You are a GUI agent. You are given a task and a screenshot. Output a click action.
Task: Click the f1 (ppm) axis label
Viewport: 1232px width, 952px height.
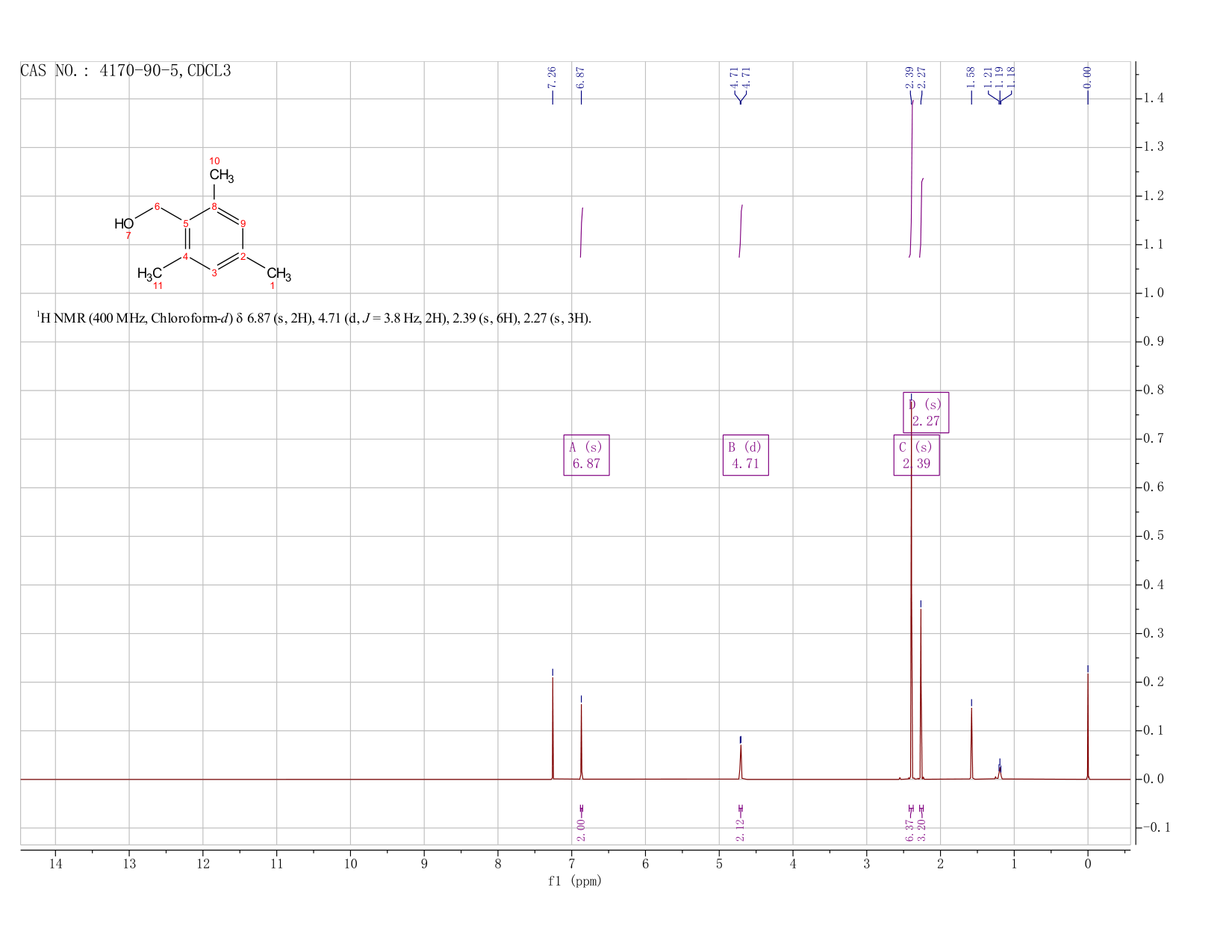575,881
